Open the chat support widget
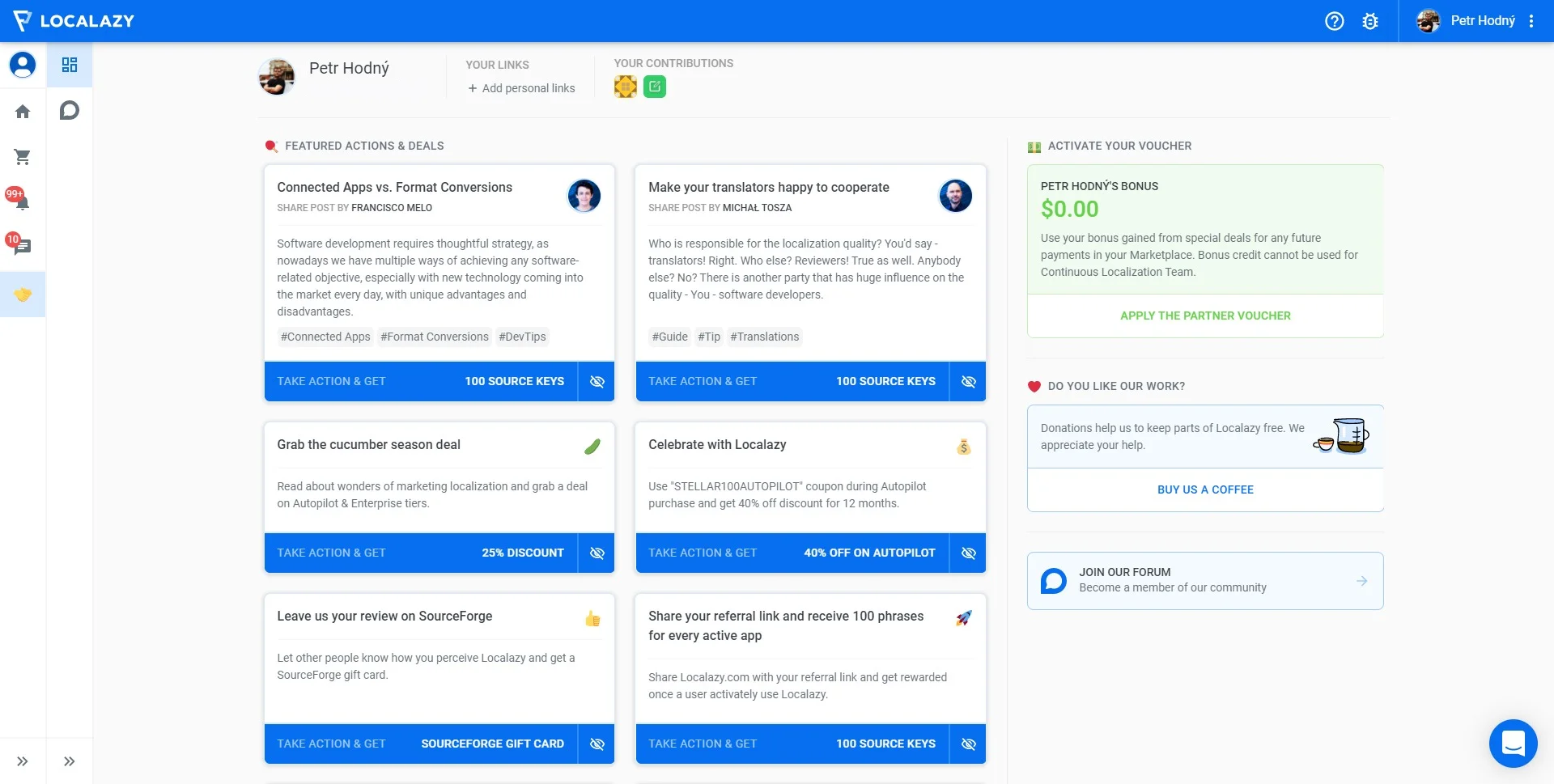 coord(1513,743)
